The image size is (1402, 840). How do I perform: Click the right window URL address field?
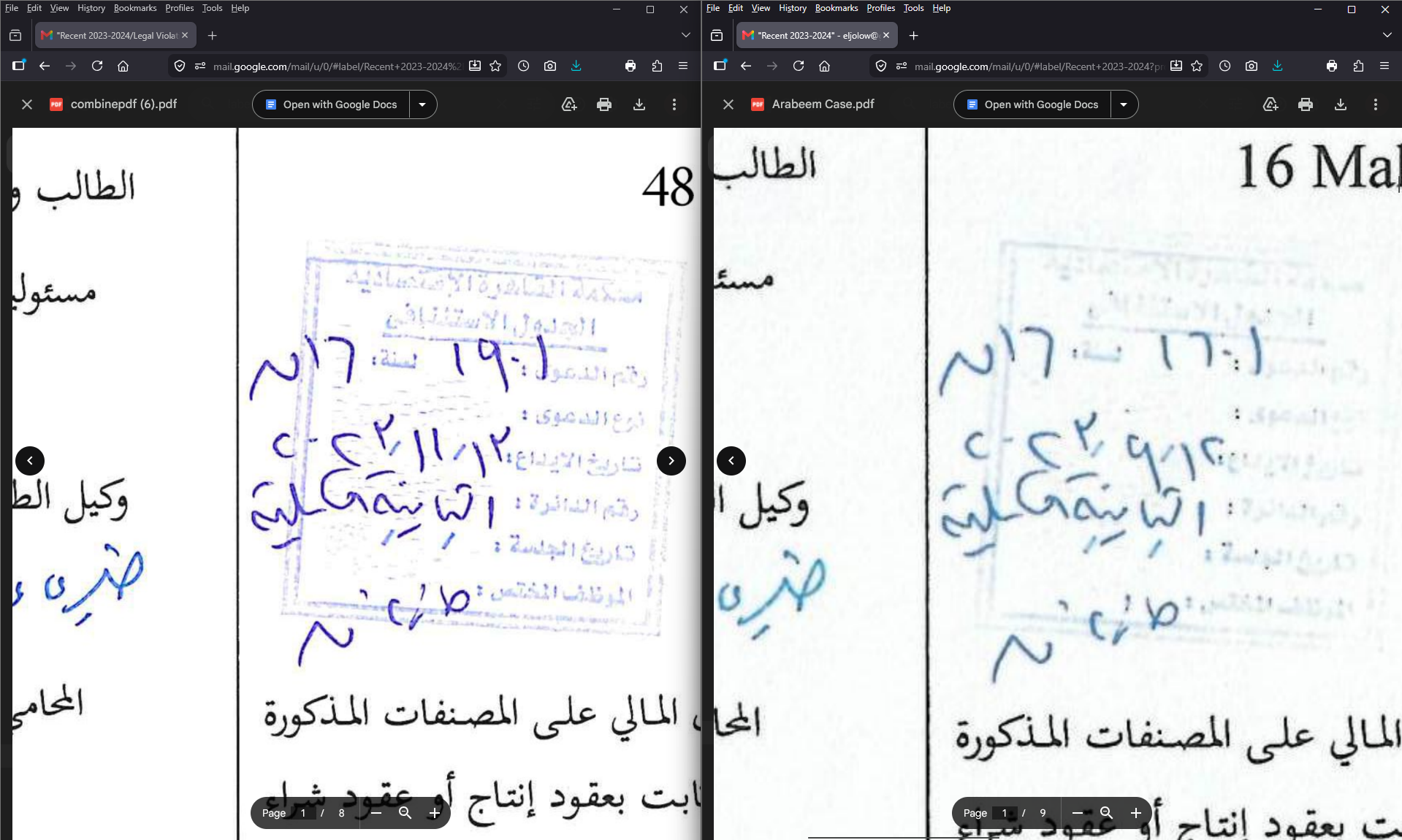click(x=1037, y=66)
